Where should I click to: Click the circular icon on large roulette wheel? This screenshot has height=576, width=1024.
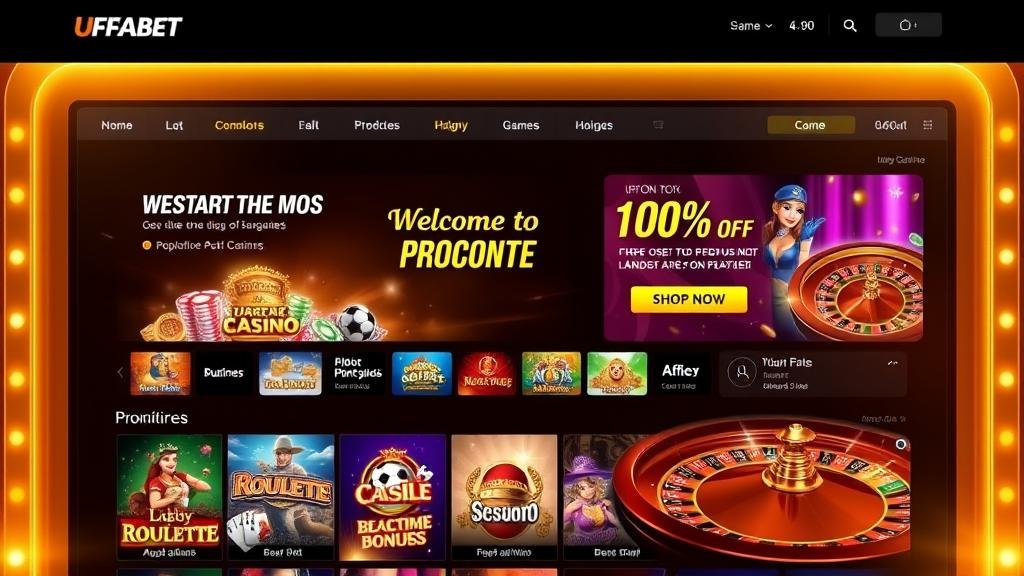(901, 444)
